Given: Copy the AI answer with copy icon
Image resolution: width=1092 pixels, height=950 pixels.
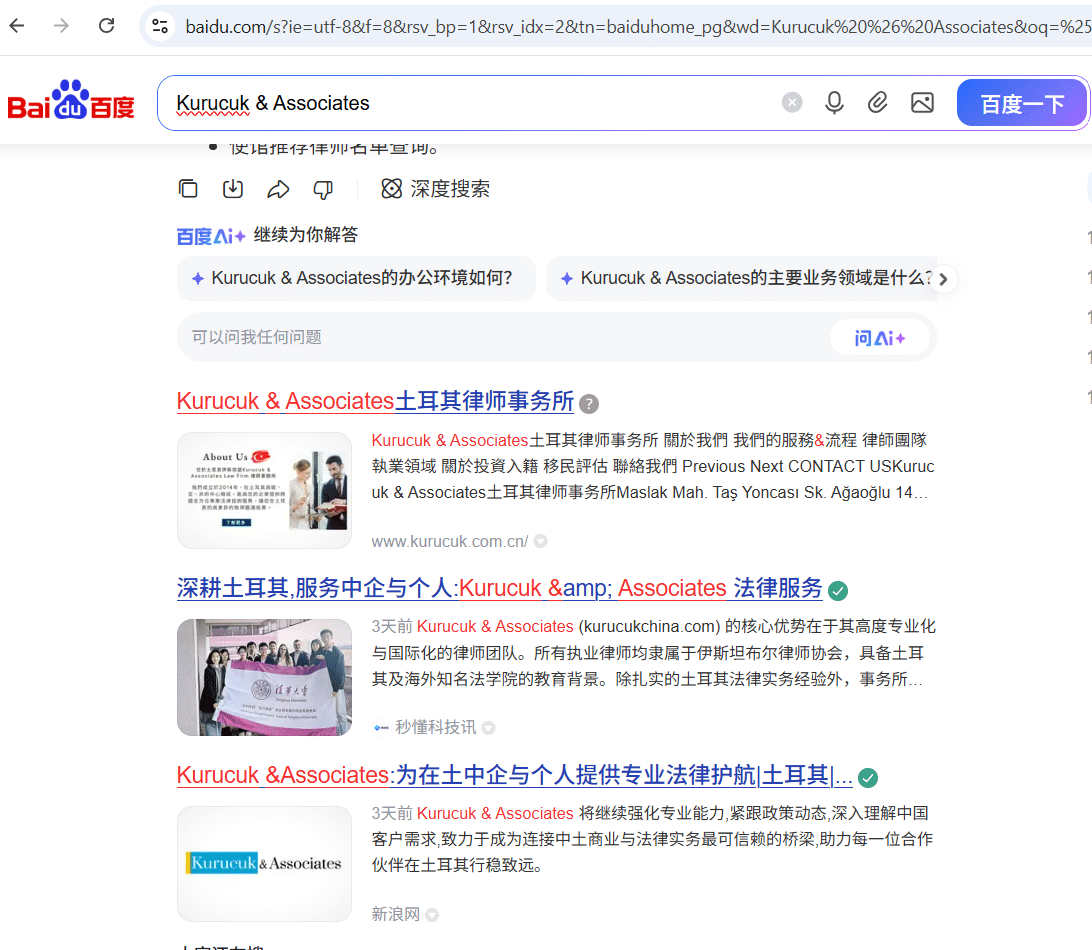Looking at the screenshot, I should point(188,189).
